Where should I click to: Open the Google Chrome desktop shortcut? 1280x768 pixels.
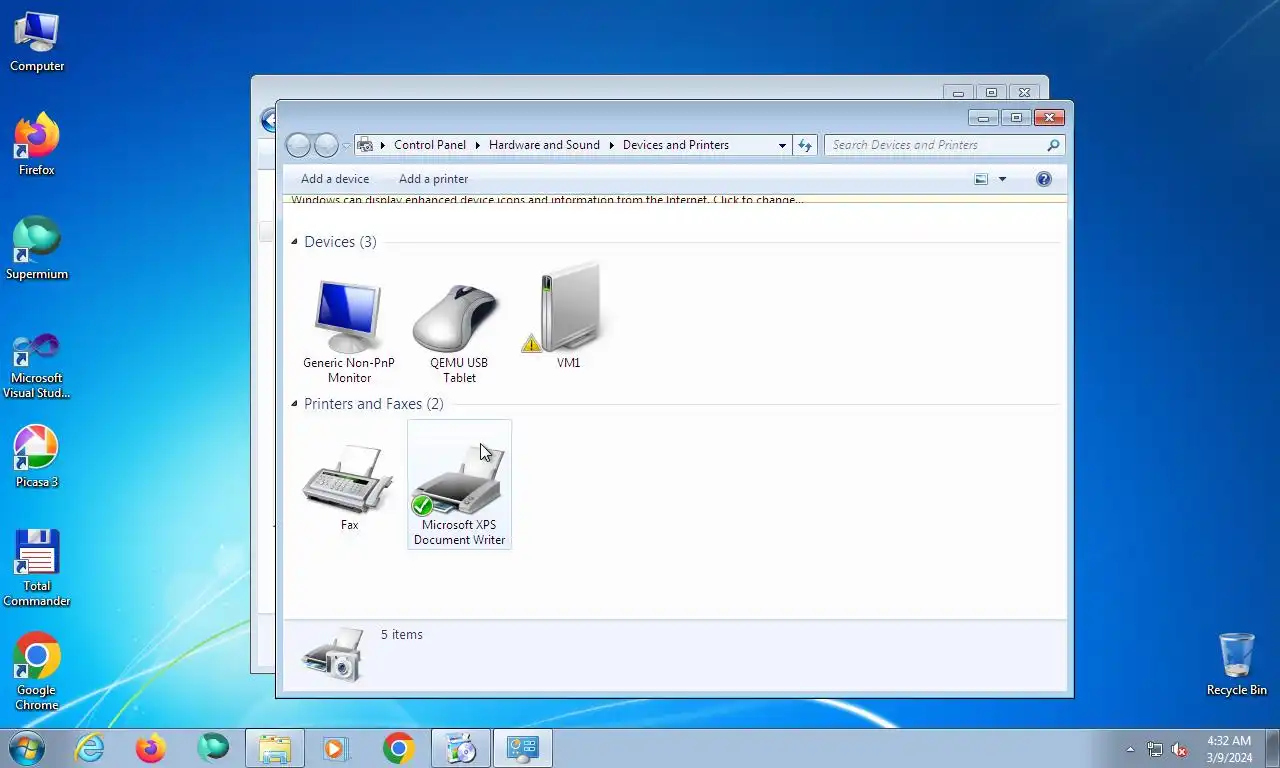[37, 672]
